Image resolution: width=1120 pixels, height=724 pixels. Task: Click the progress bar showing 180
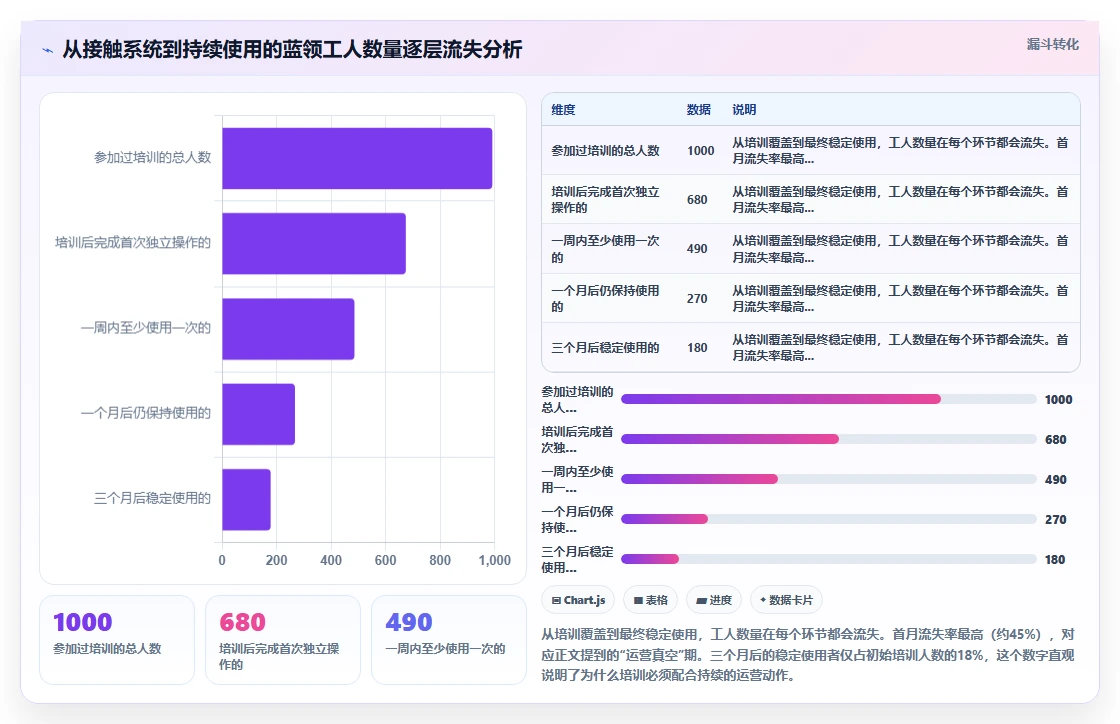pyautogui.click(x=829, y=559)
